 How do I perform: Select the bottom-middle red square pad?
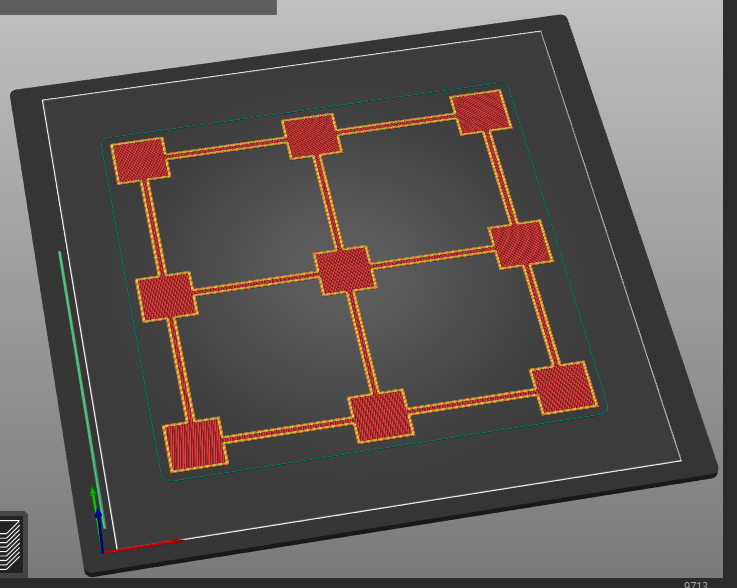coord(380,416)
